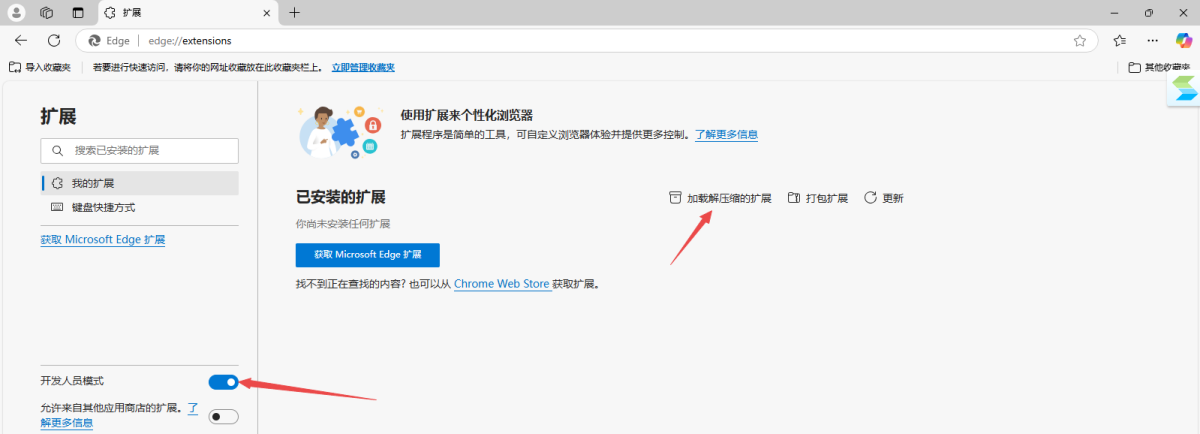The image size is (1200, 434).
Task: Click the Favorites list icon
Action: coord(1120,41)
